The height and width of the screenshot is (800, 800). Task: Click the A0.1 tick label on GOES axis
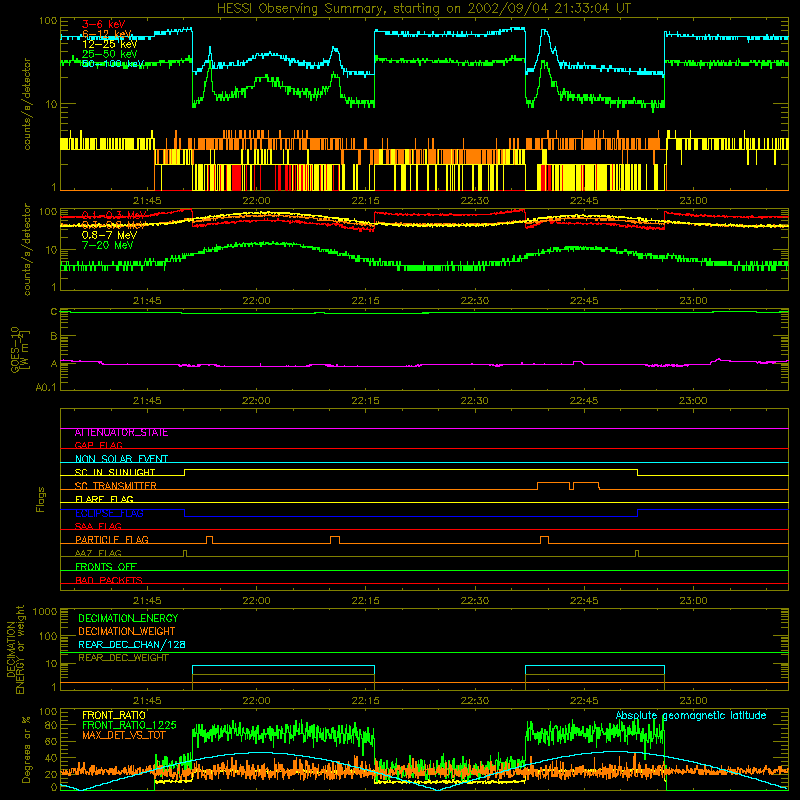coord(46,388)
